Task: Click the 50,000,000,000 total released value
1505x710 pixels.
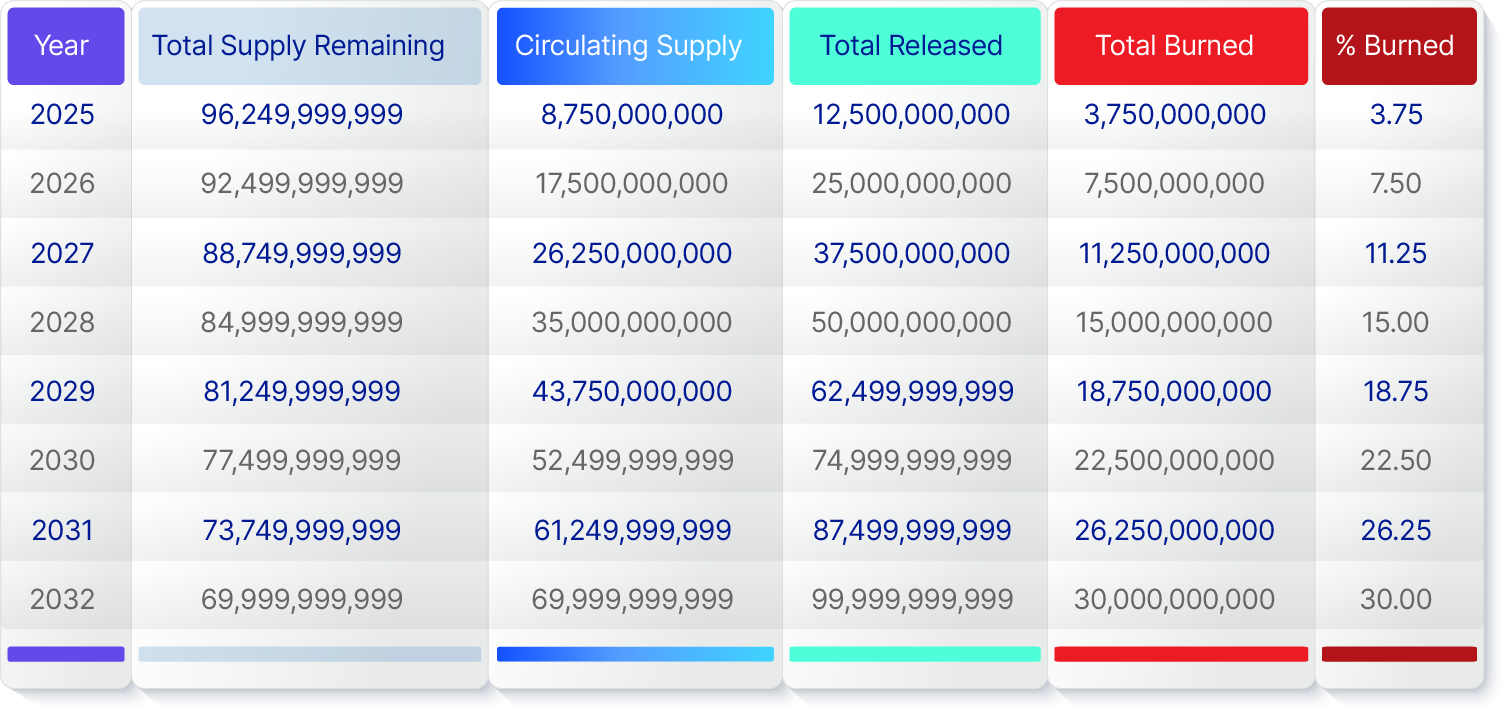Action: (x=911, y=323)
